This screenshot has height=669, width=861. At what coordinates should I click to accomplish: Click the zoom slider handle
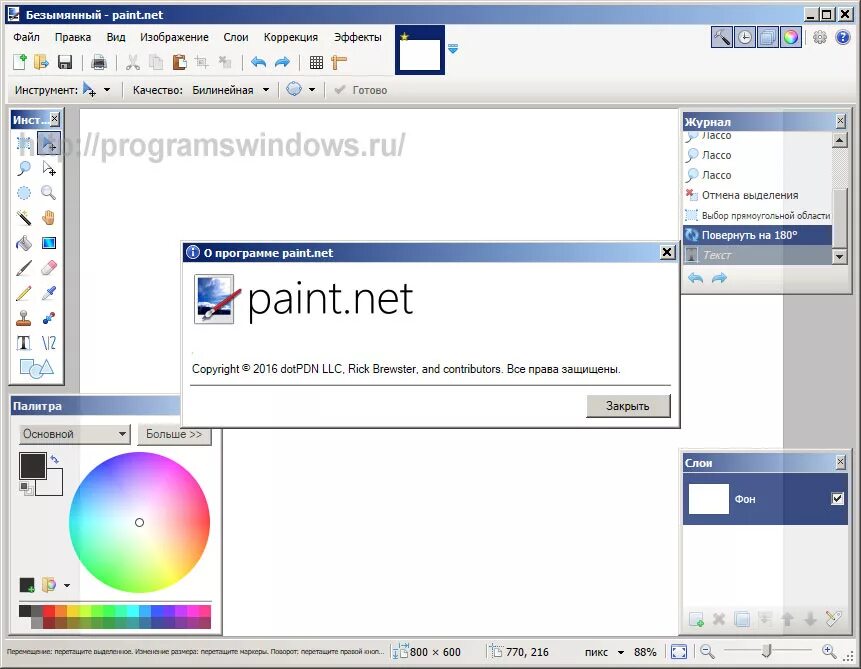tap(767, 651)
